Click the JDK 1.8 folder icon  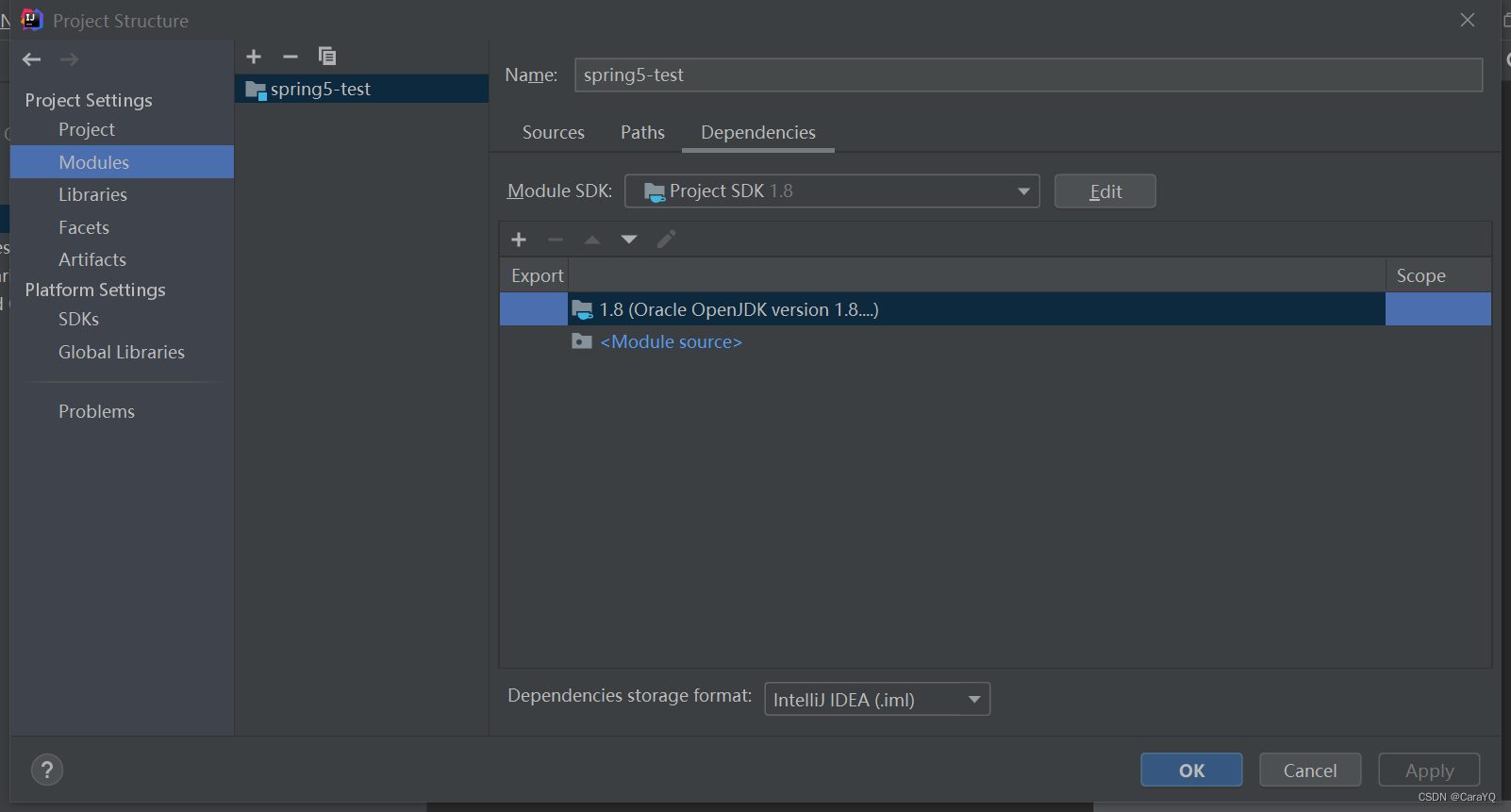(582, 309)
